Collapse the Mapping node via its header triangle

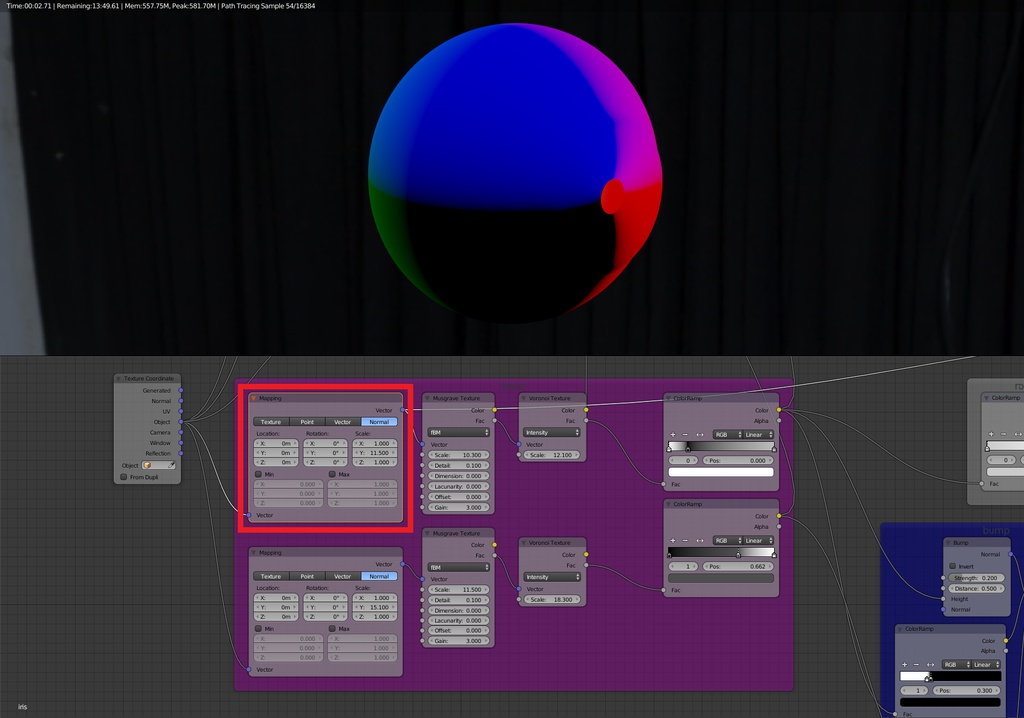[x=253, y=397]
